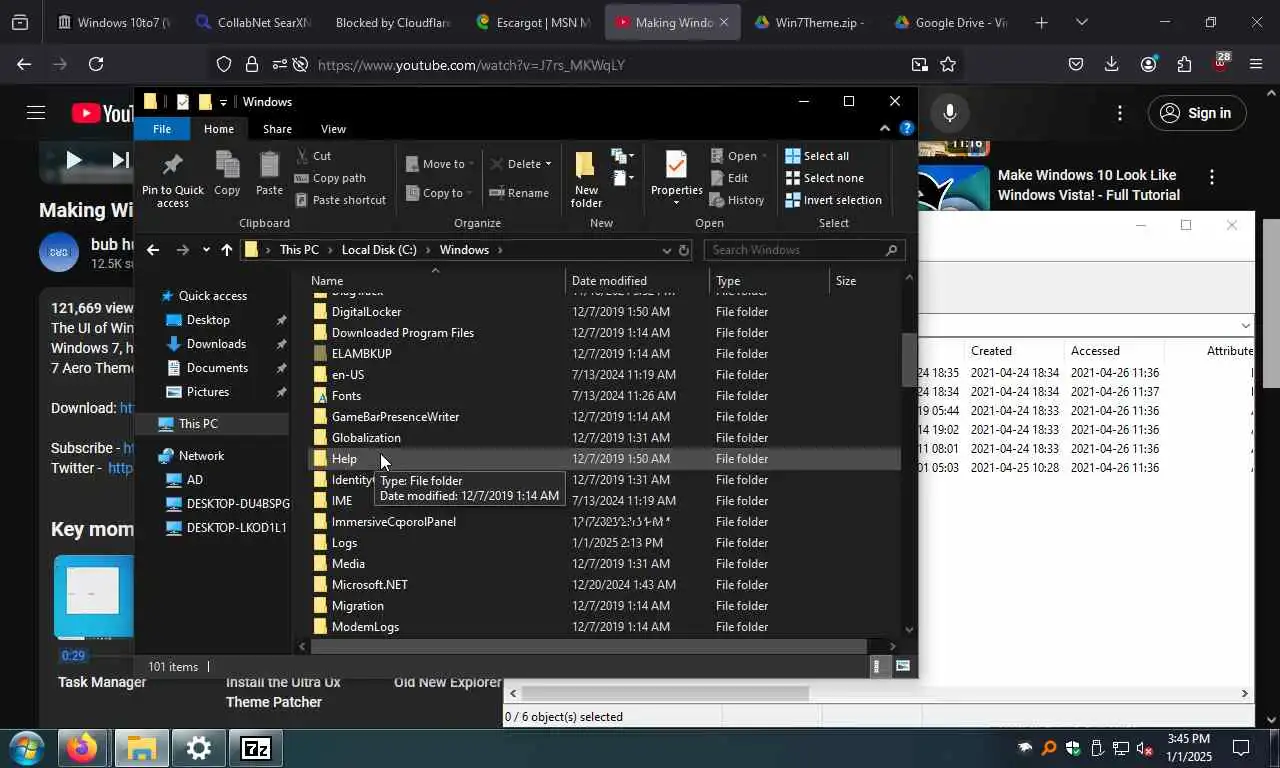Screen dimensions: 1280x768
Task: Open Explorer help question-mark icon
Action: pos(906,129)
